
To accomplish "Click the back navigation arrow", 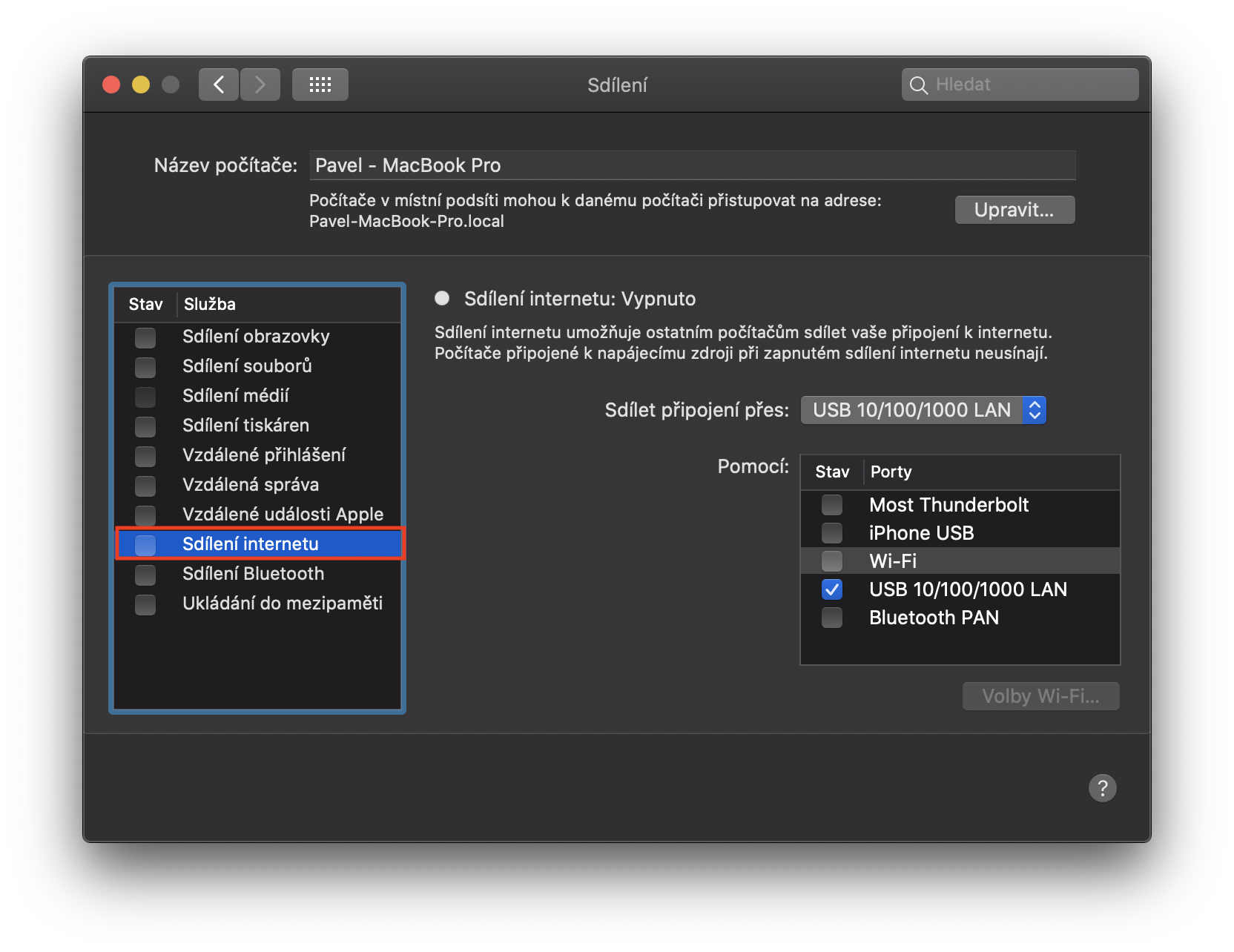I will [x=219, y=85].
